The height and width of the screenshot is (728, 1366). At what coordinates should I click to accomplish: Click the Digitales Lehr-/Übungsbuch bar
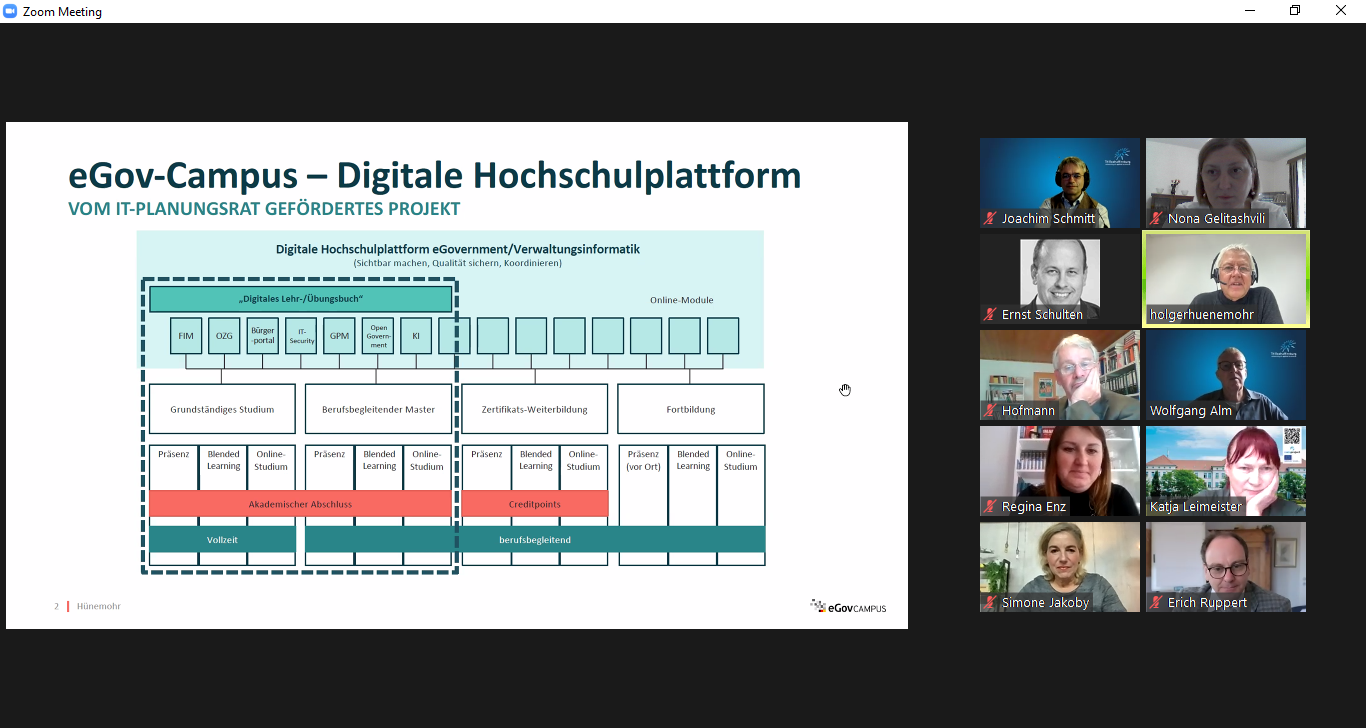click(301, 299)
